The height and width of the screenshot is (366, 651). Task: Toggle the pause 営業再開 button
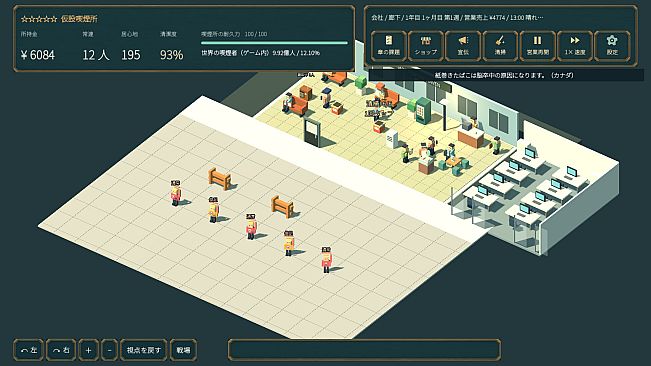point(538,45)
